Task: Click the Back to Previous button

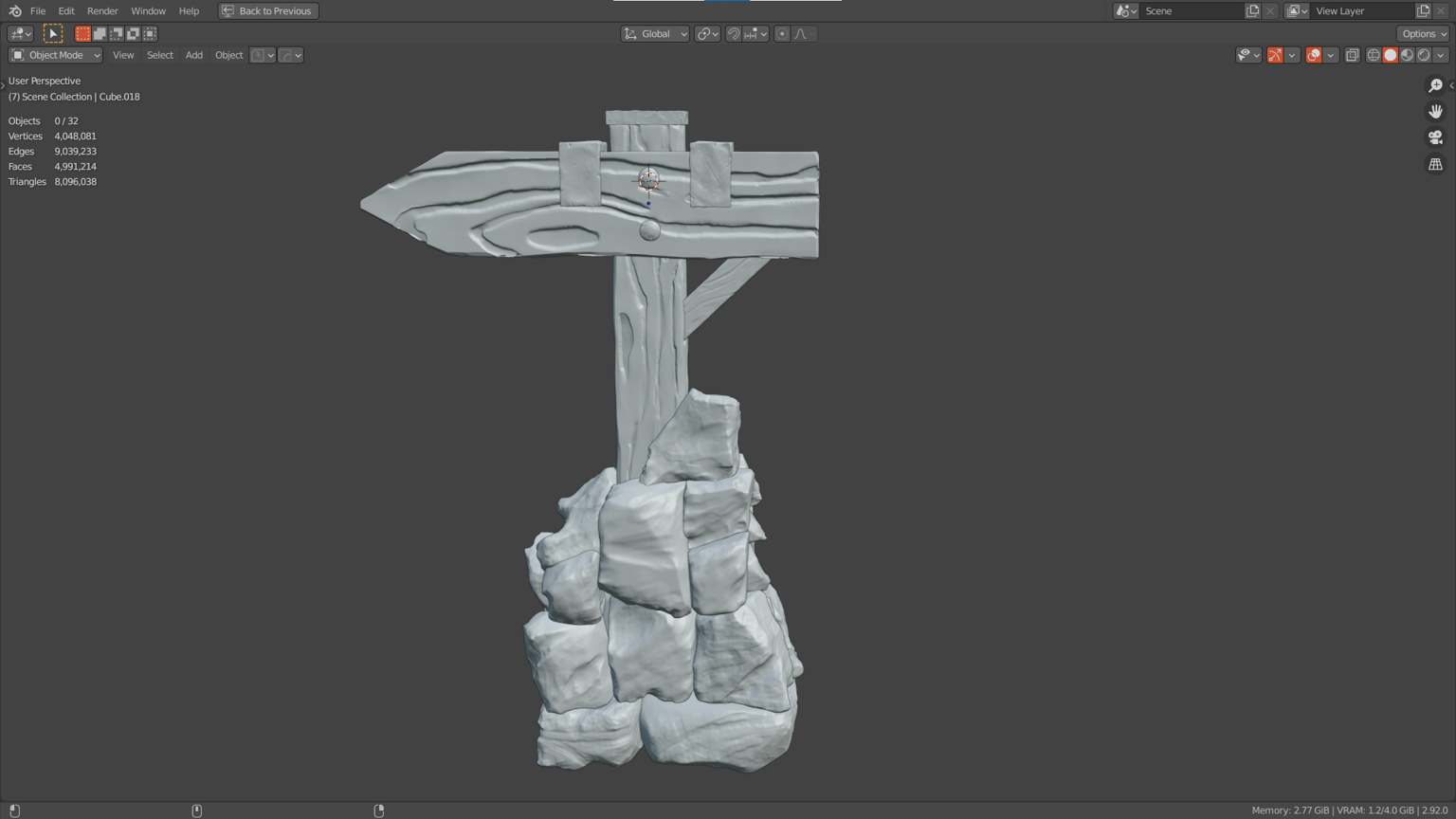Action: tap(268, 10)
